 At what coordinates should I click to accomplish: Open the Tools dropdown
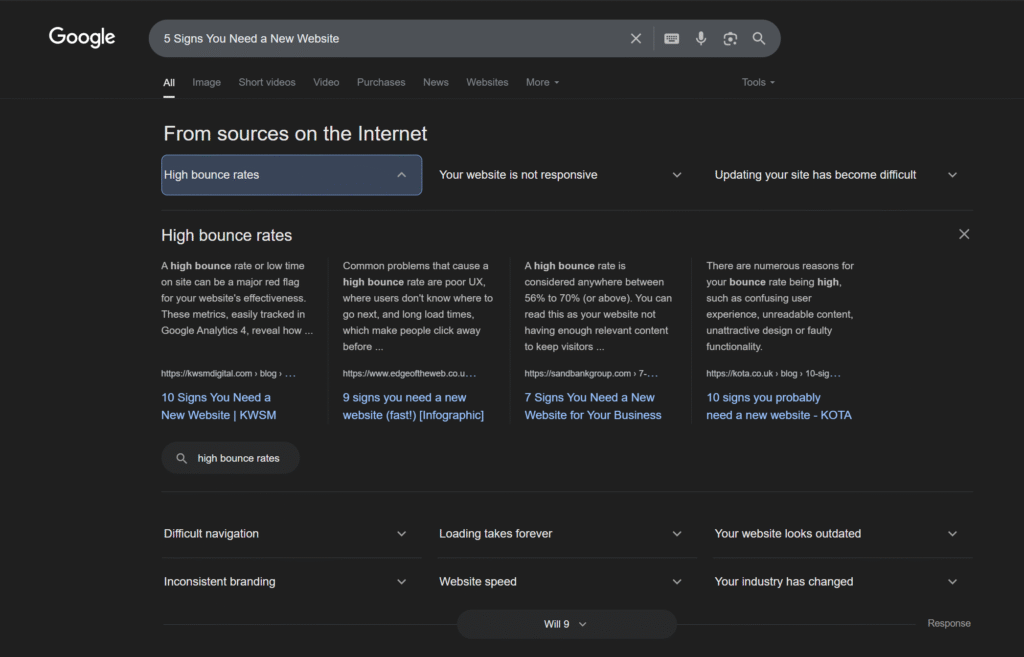(x=758, y=82)
